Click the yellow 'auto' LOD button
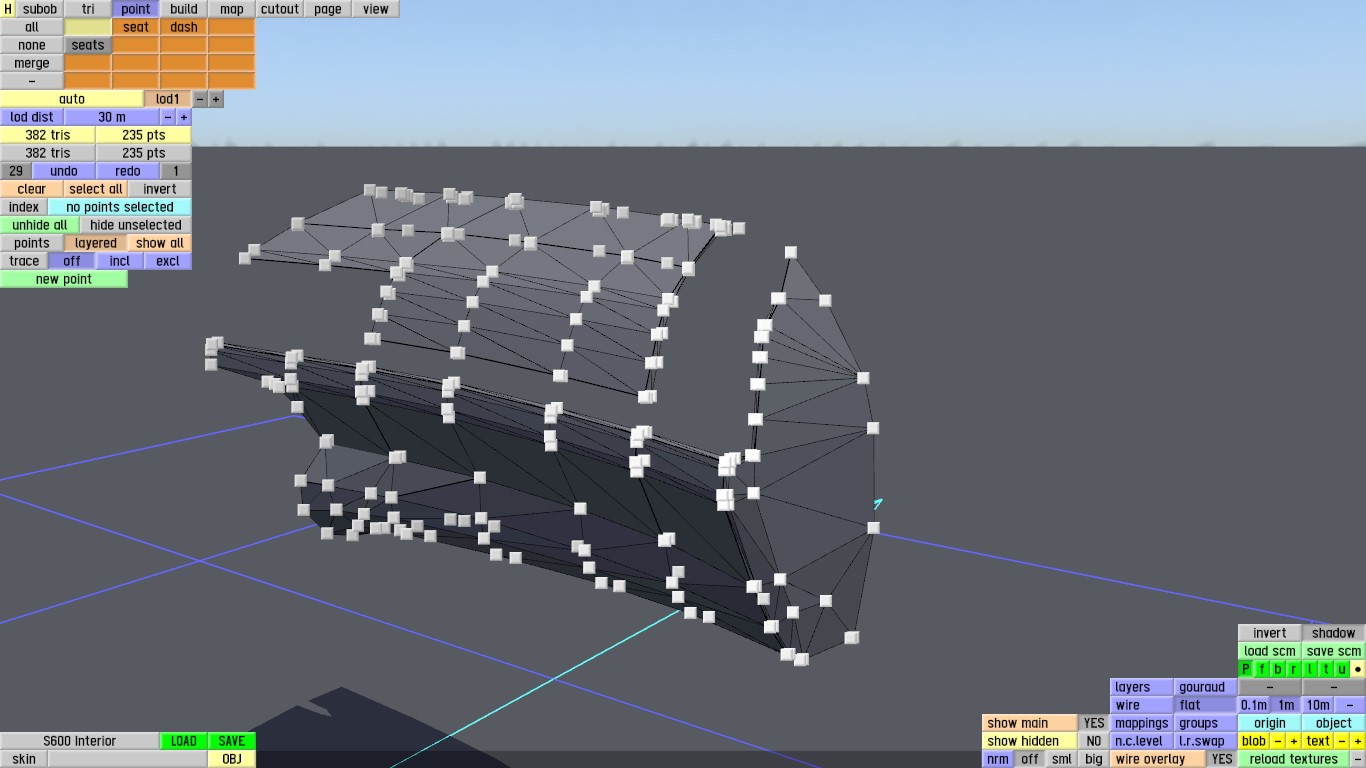The image size is (1366, 768). (72, 99)
